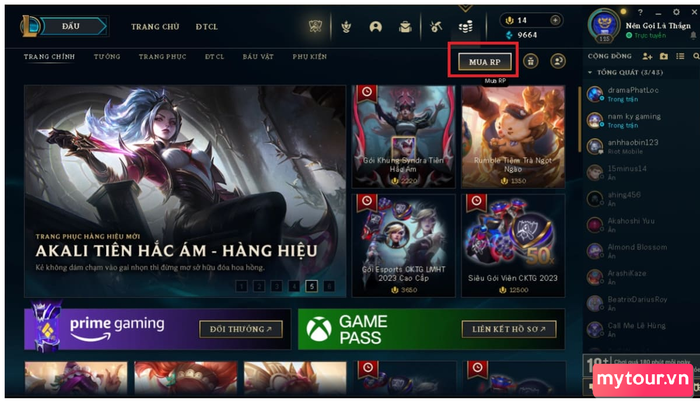Screen dimensions: 700x405
Task: Click the notification bell icon
Action: [x=694, y=35]
